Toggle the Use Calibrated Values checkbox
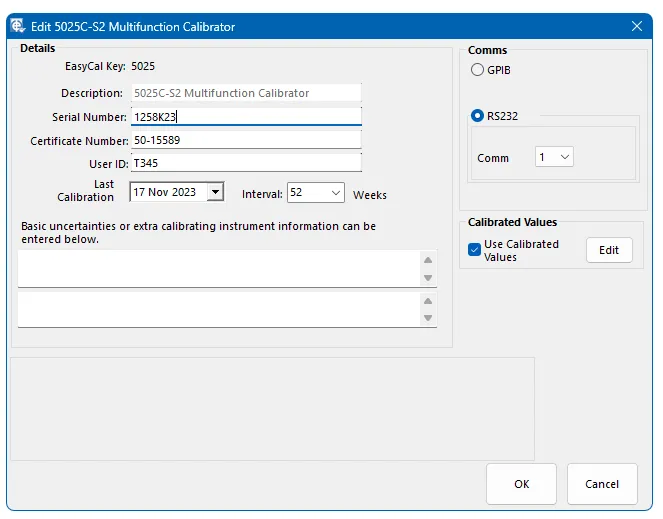This screenshot has width=663, height=519. 475,250
